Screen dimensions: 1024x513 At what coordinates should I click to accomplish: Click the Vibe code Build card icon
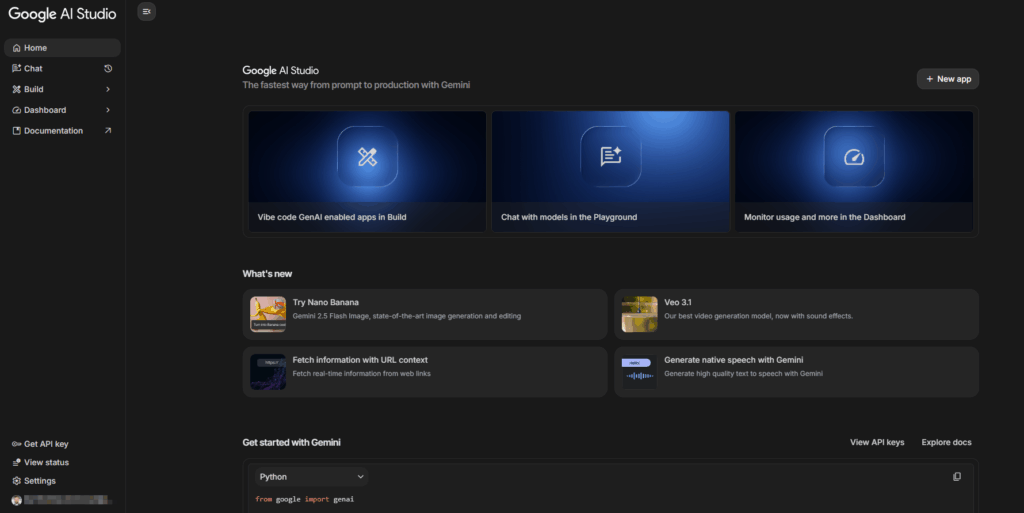pos(367,157)
